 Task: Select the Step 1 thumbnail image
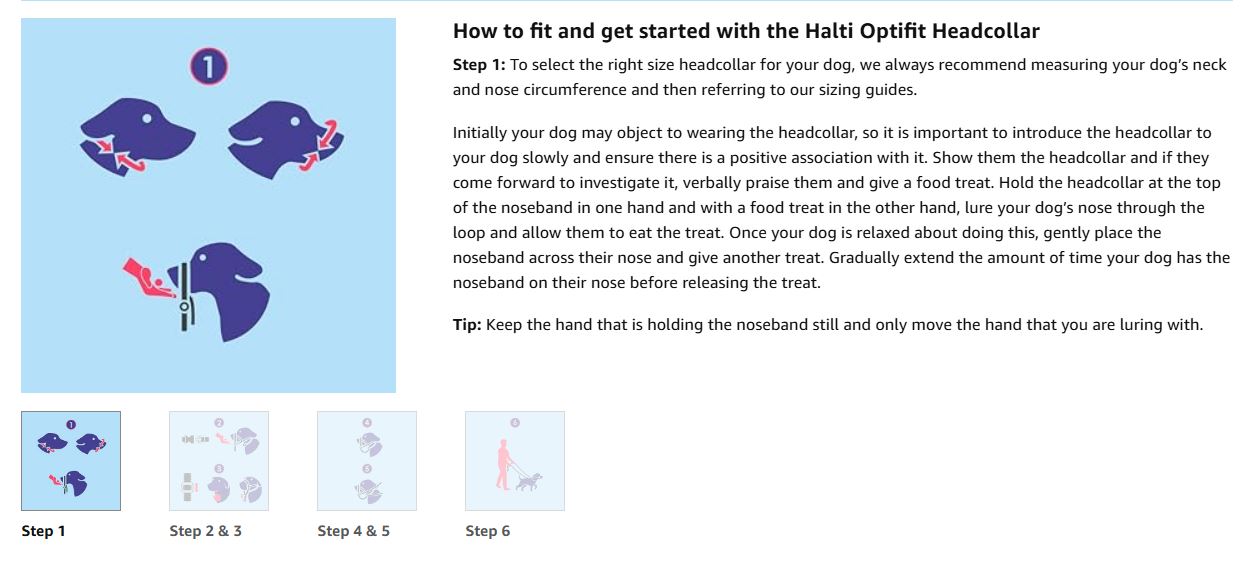[71, 461]
